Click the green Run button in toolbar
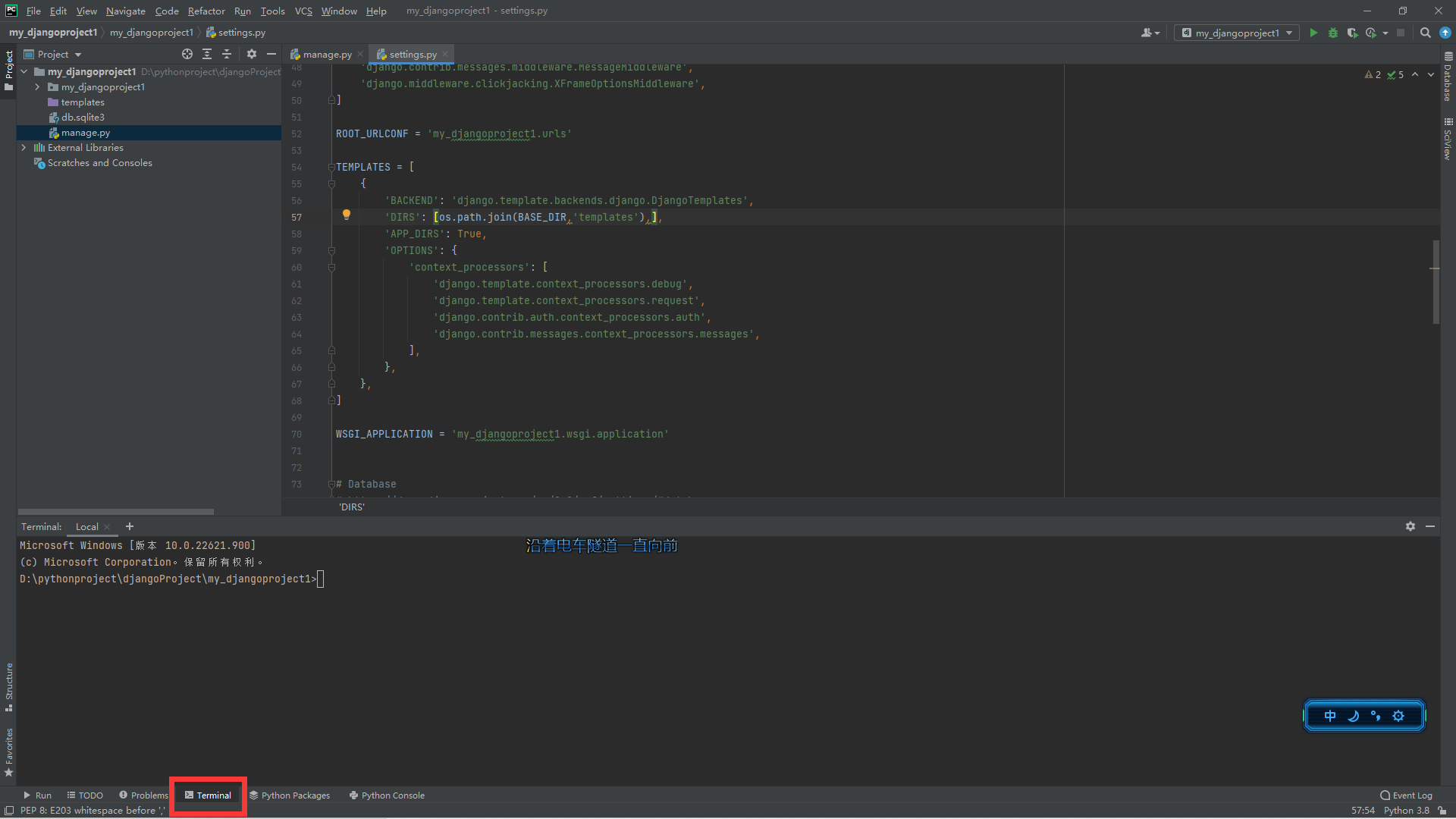 [1313, 33]
